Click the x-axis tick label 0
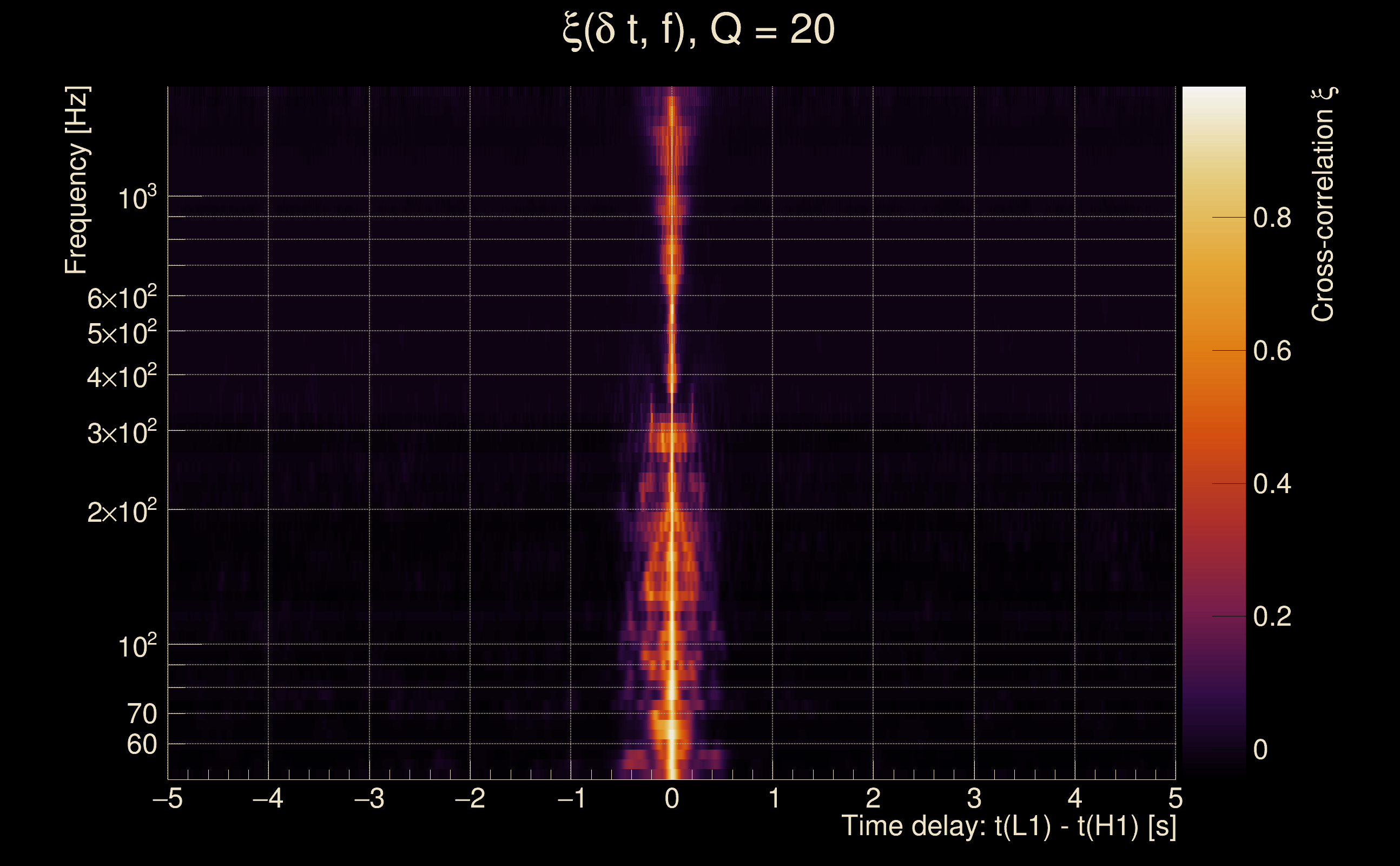 coord(672,798)
